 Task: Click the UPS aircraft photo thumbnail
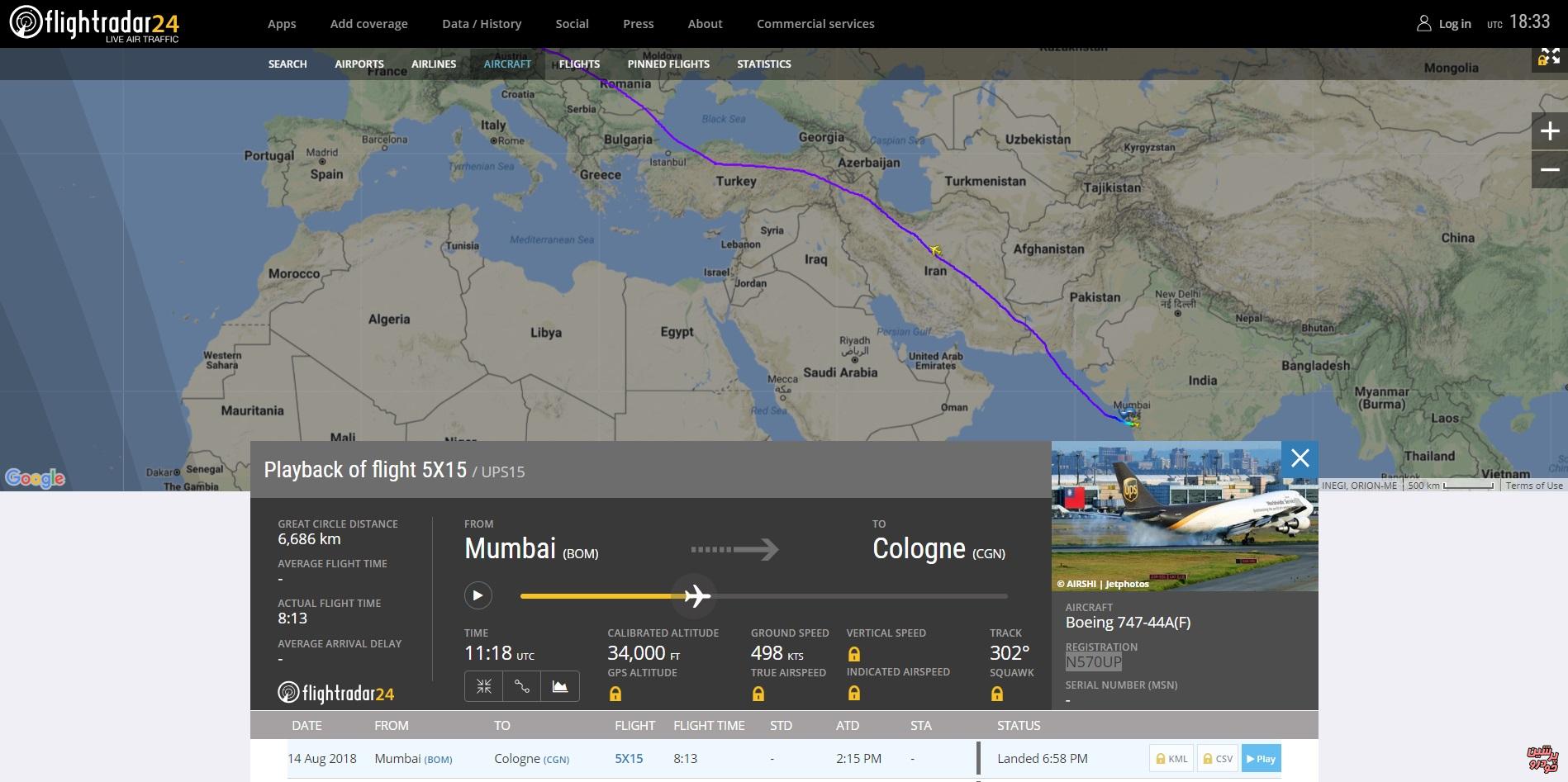(1184, 516)
